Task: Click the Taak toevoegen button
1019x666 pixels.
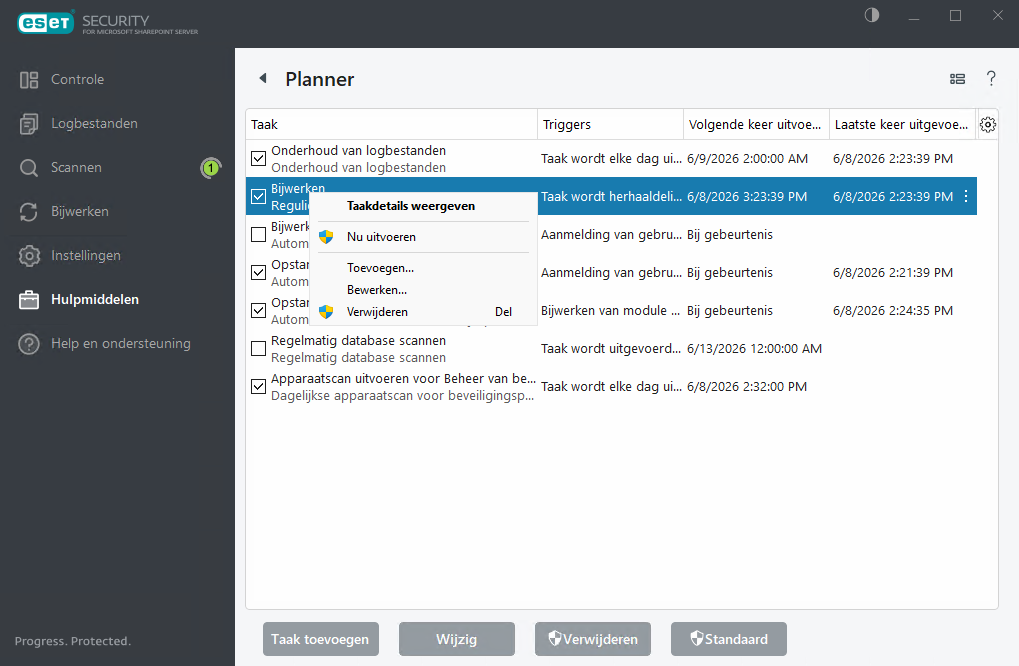Action: (x=320, y=639)
